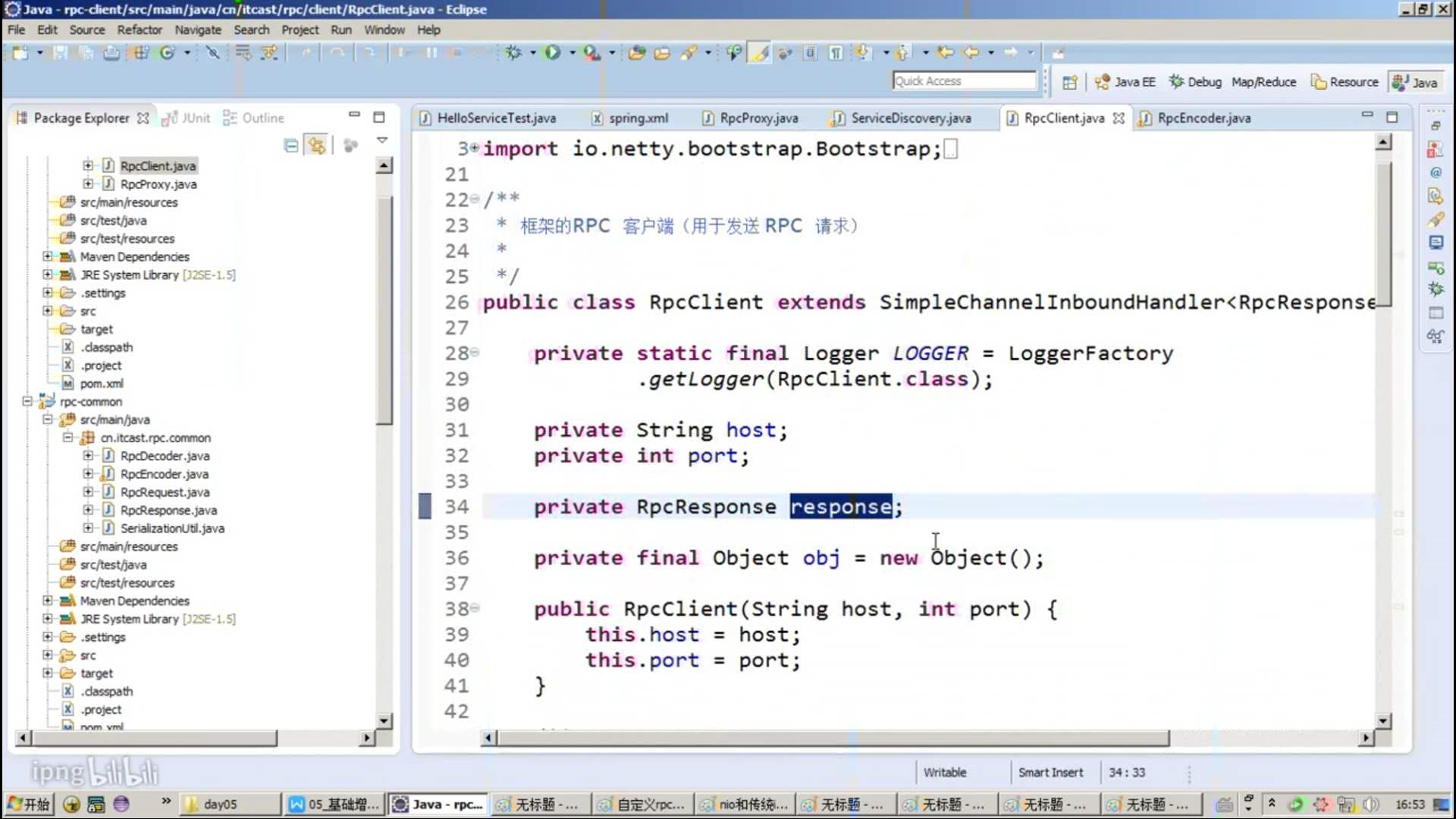Switch to Resource perspective
Image resolution: width=1456 pixels, height=819 pixels.
(x=1345, y=82)
